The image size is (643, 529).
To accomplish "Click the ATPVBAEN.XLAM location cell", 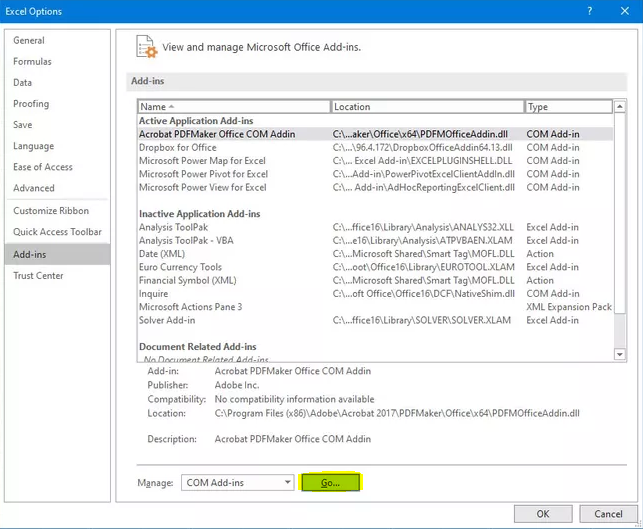I will pos(422,240).
